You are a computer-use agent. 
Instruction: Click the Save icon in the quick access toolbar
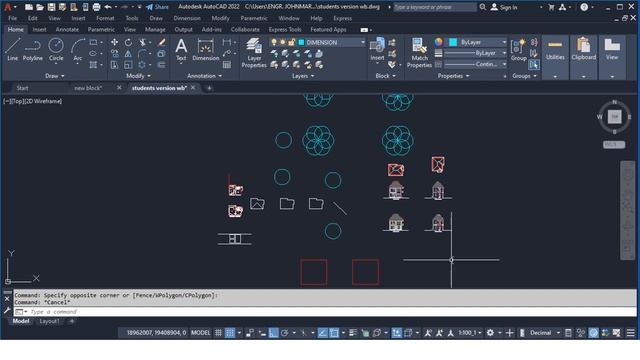pos(51,7)
